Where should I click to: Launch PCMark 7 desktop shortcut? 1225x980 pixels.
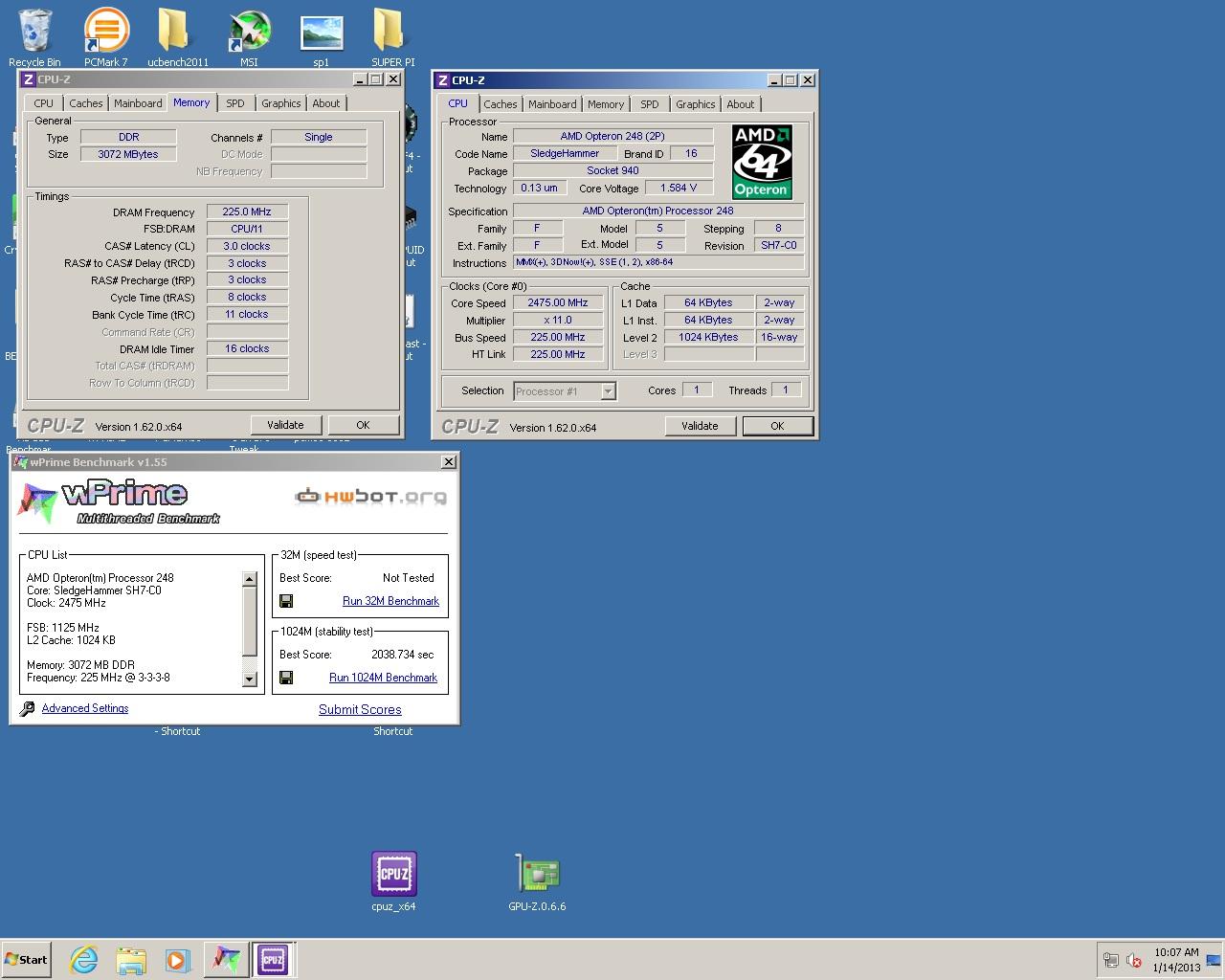click(105, 37)
